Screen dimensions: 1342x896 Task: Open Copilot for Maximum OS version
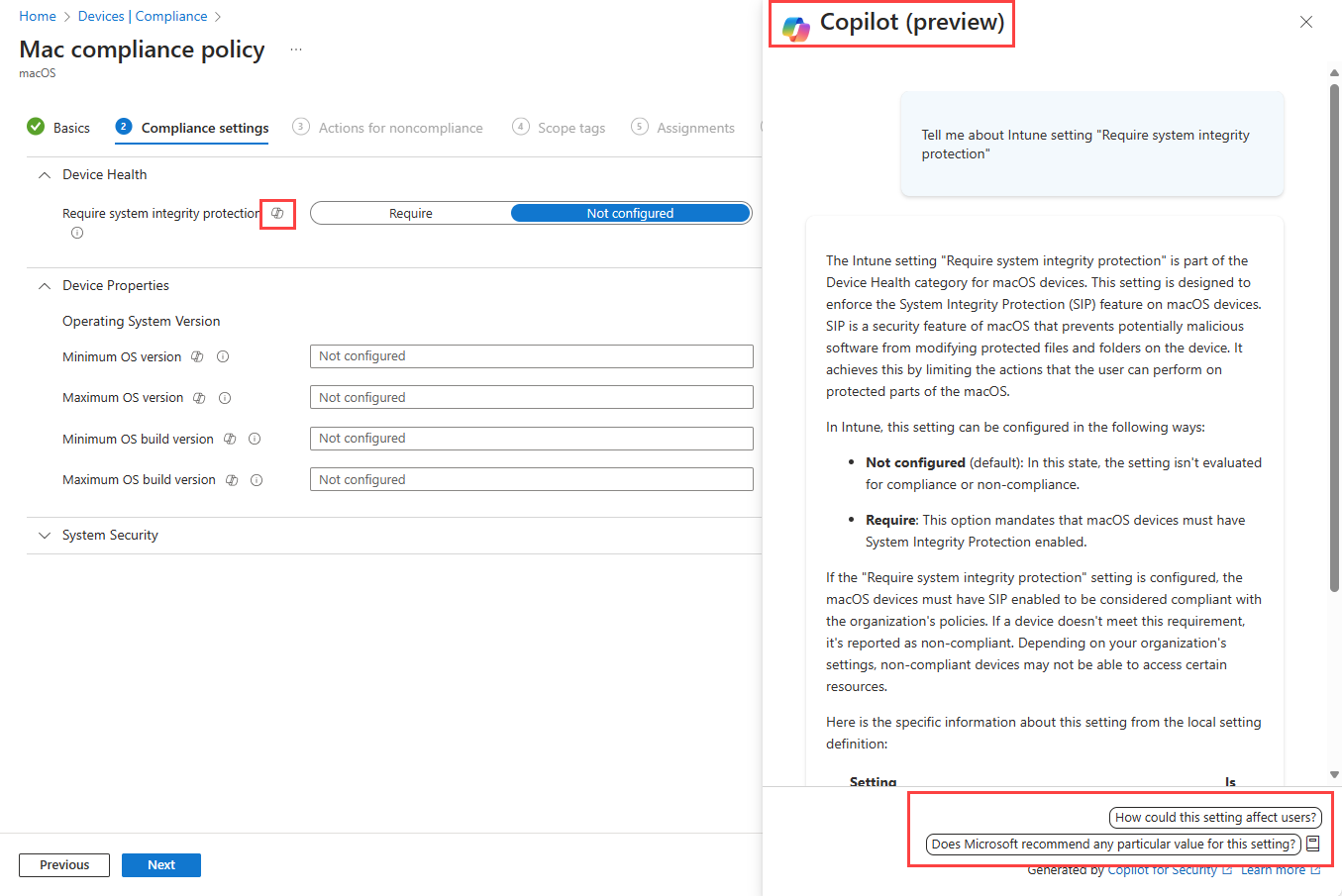(199, 398)
